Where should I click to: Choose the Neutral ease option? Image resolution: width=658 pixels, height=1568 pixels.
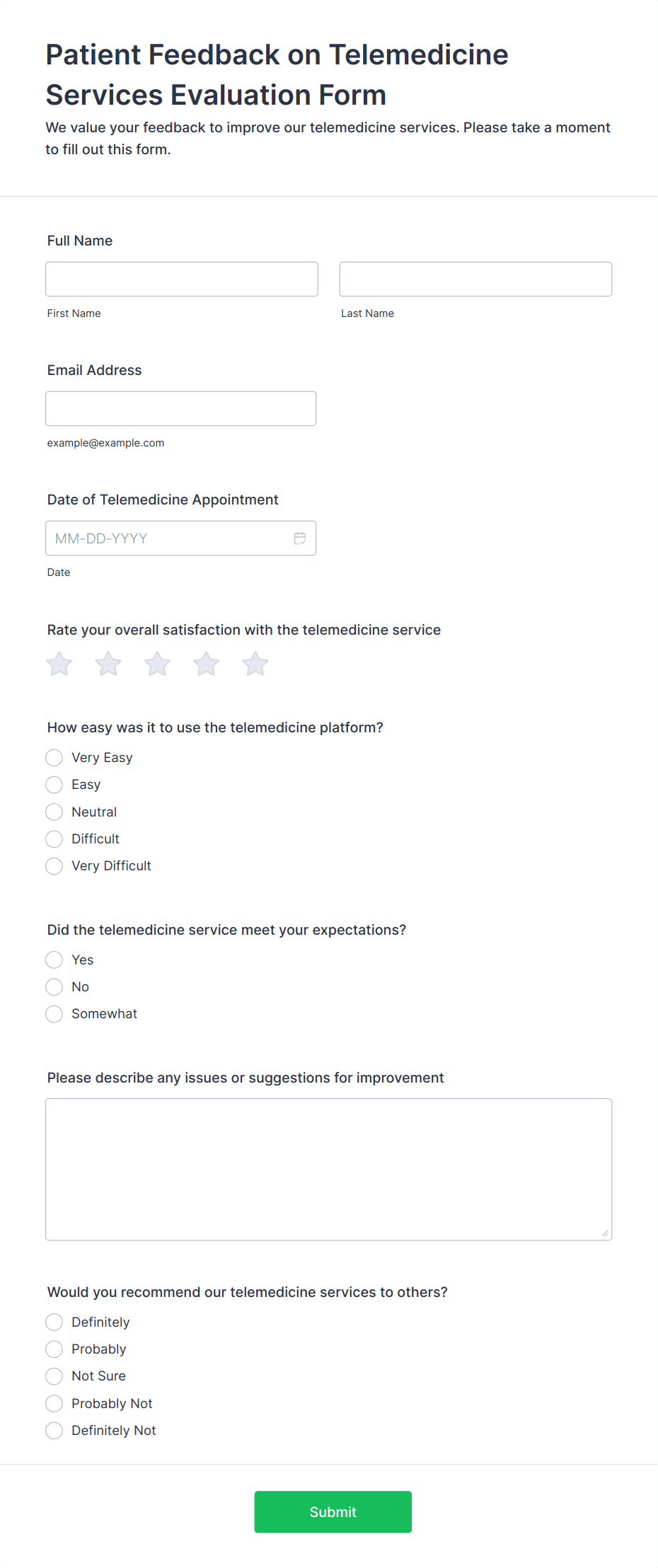[54, 812]
